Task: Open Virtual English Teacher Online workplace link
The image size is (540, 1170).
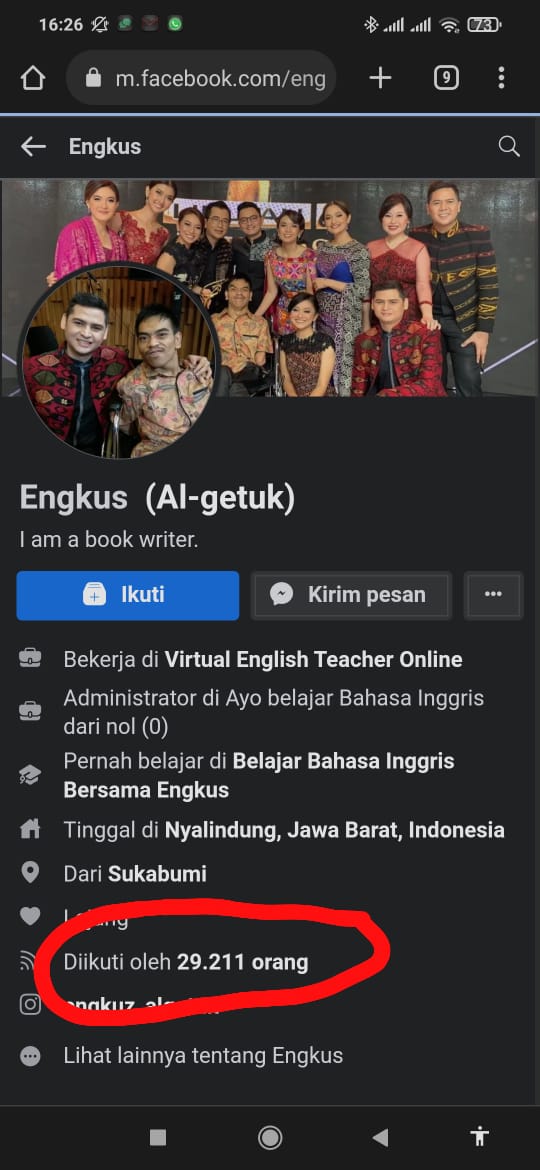Action: (x=313, y=660)
